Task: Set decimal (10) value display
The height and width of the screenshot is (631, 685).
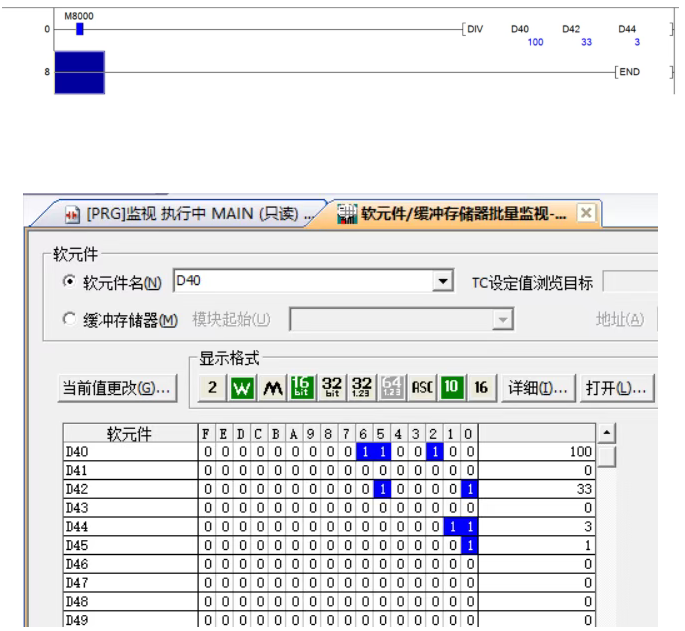Action: (452, 387)
